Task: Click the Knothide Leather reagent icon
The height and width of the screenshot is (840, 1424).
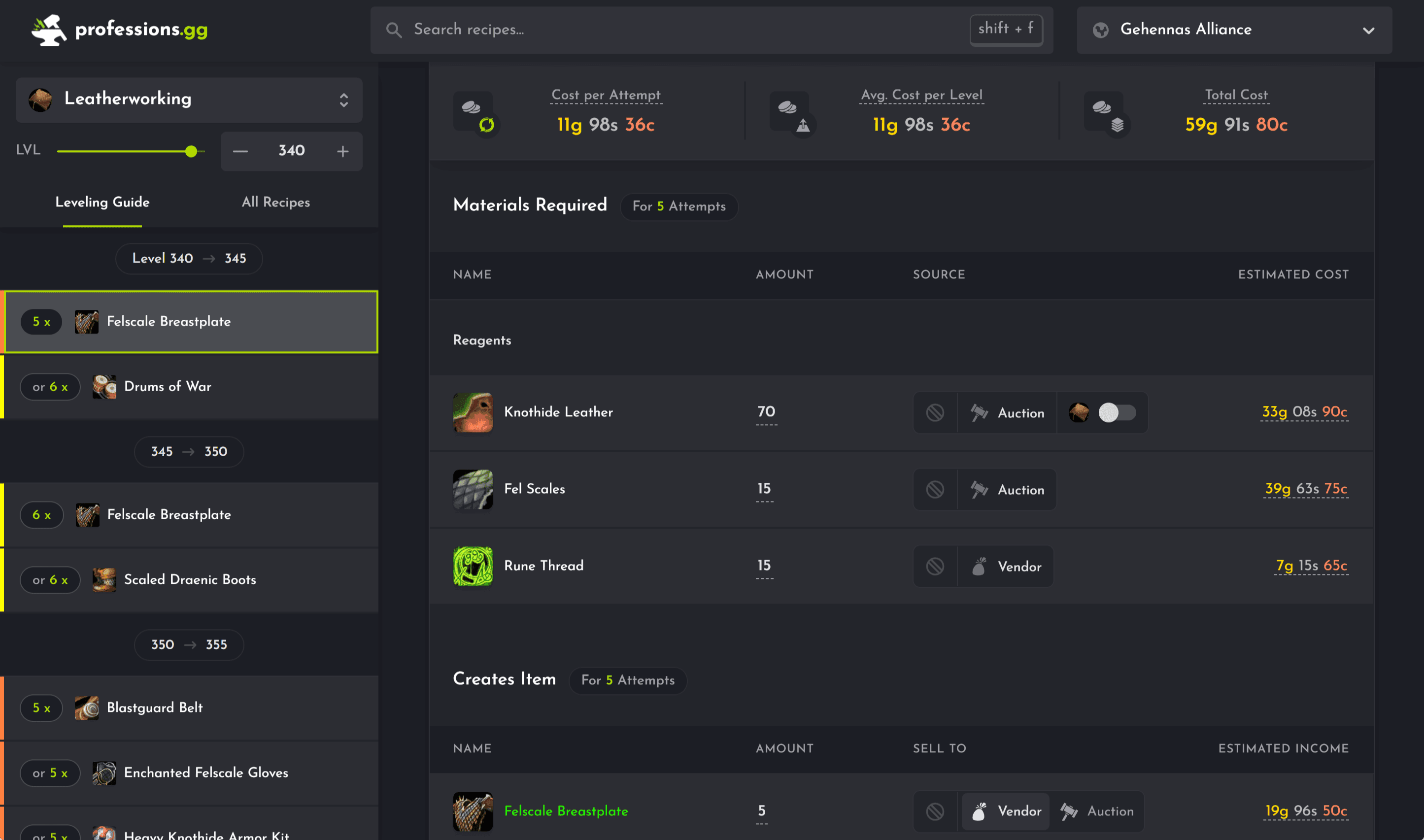Action: click(473, 412)
